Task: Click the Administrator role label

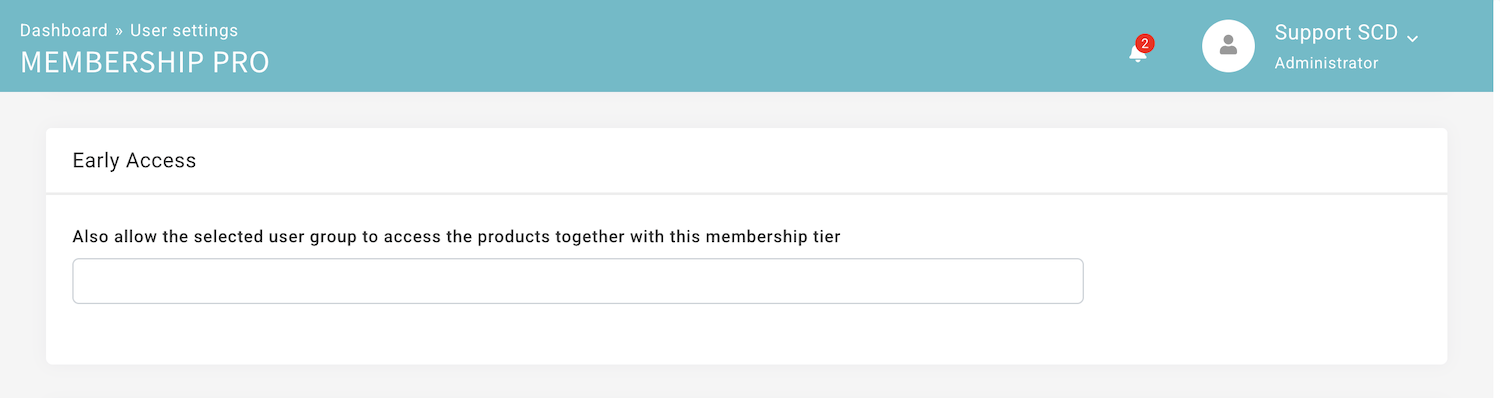Action: [x=1327, y=63]
